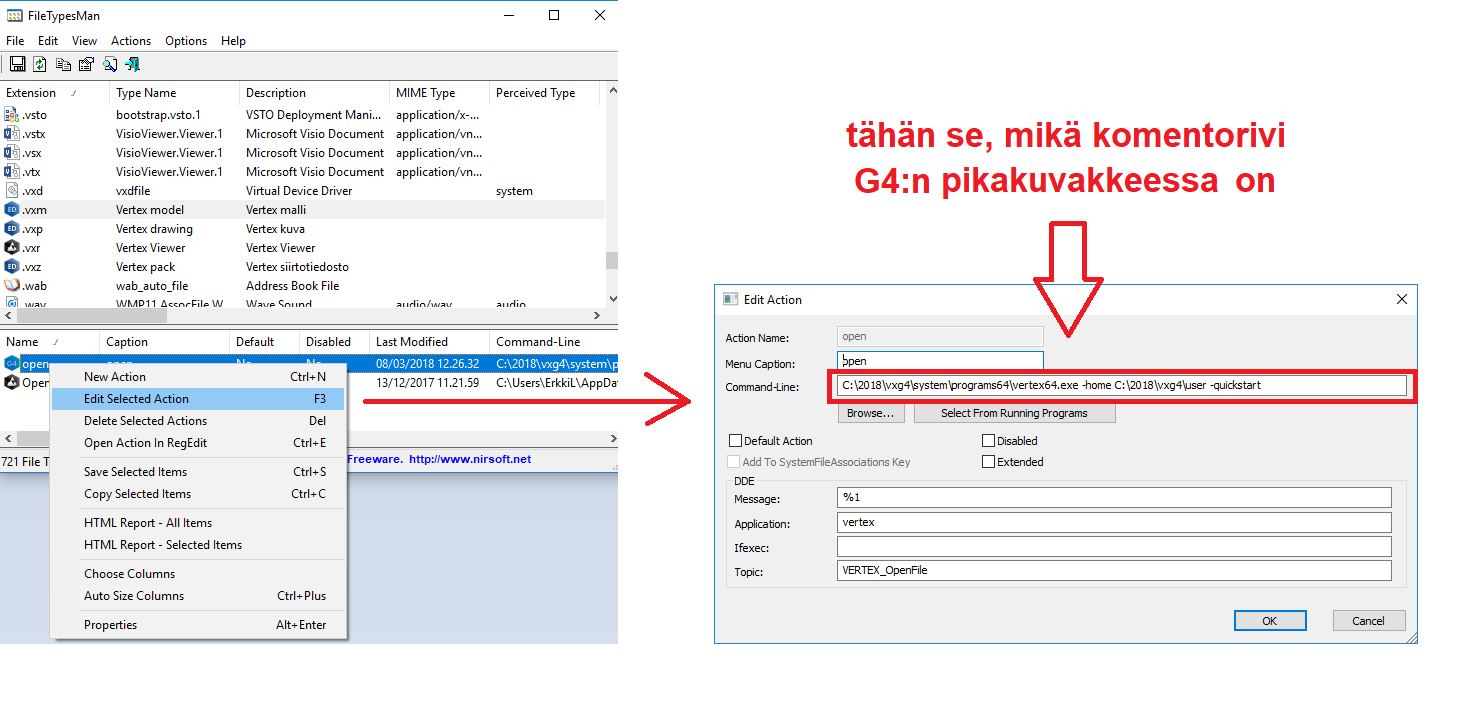1476x716 pixels.
Task: Click the Find toolbar icon
Action: [x=110, y=65]
